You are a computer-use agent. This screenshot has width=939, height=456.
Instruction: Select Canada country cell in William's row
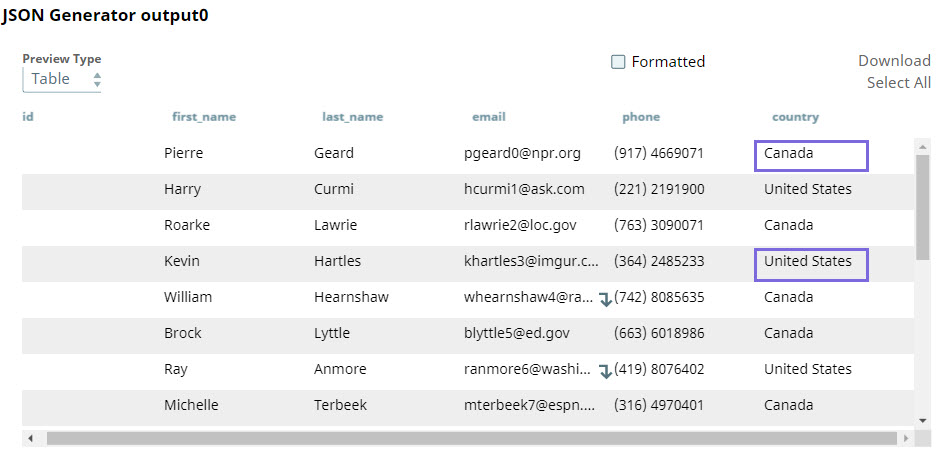coord(788,297)
